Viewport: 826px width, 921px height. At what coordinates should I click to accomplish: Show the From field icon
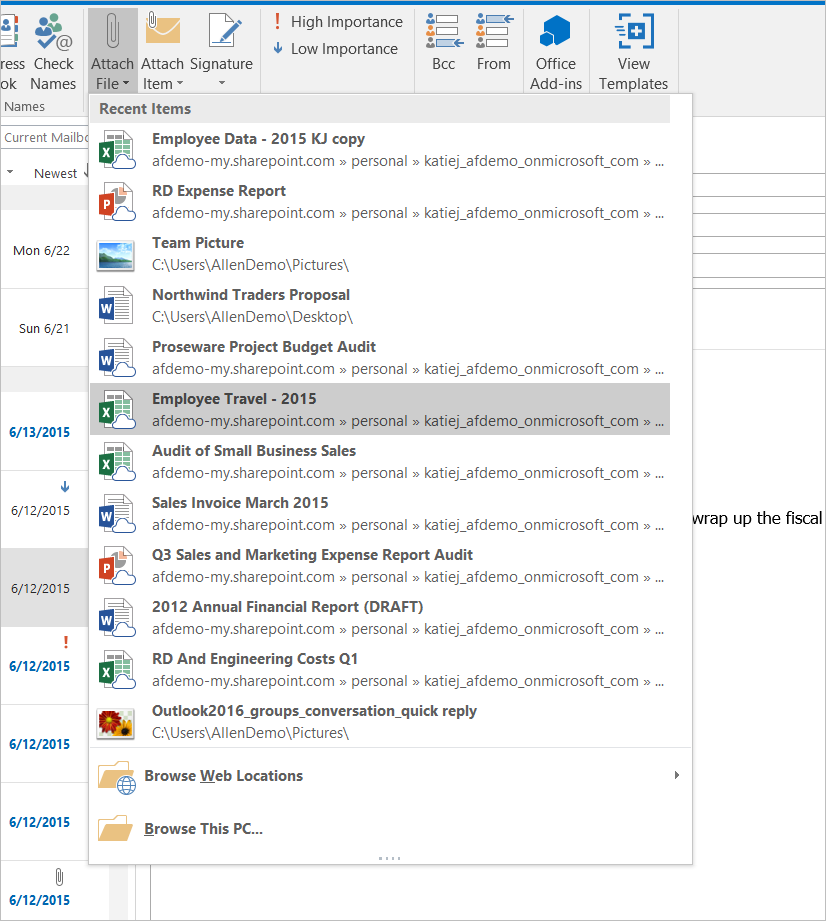point(494,32)
